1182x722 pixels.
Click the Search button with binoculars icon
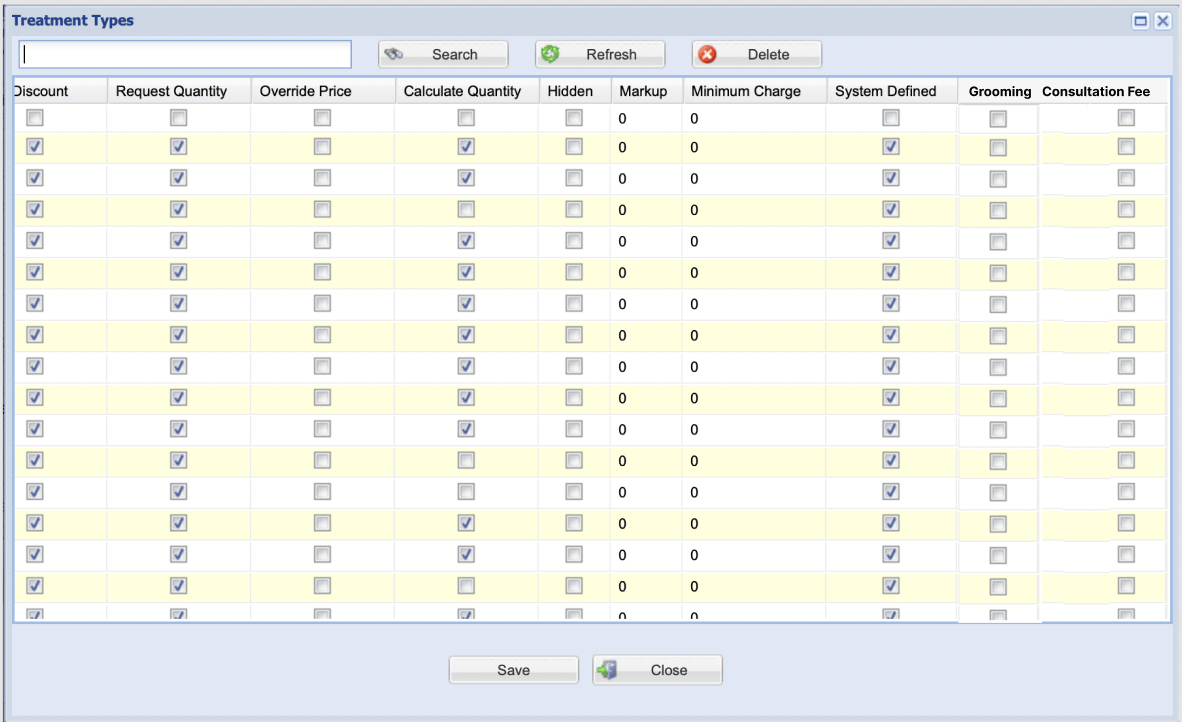(x=443, y=54)
